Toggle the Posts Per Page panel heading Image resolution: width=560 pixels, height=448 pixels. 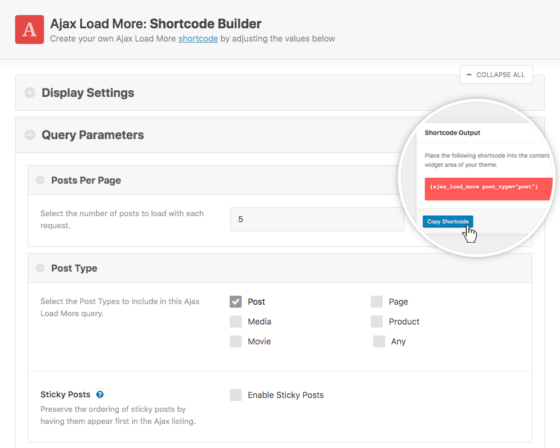86,180
